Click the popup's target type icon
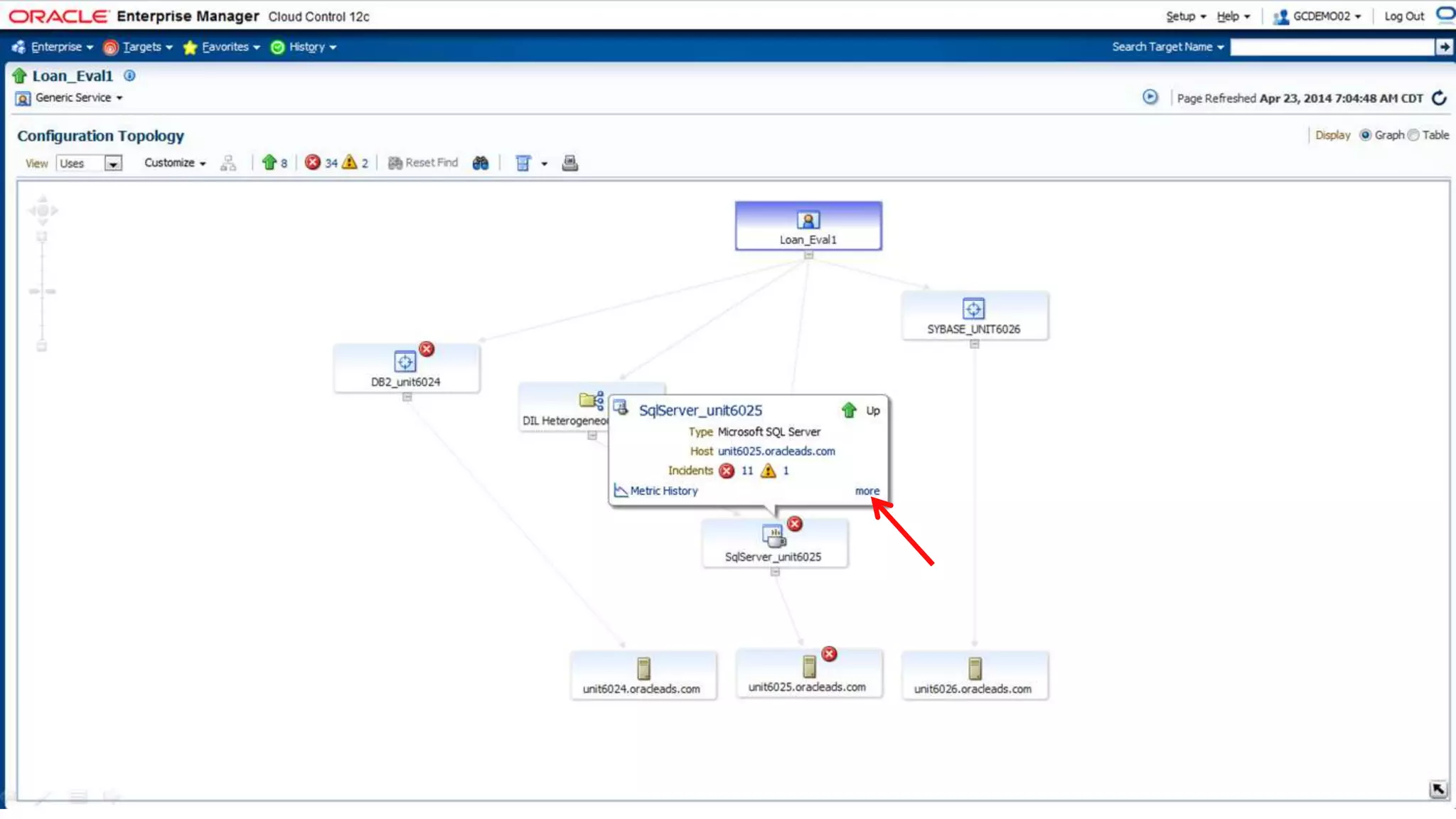The width and height of the screenshot is (1456, 819). point(621,408)
